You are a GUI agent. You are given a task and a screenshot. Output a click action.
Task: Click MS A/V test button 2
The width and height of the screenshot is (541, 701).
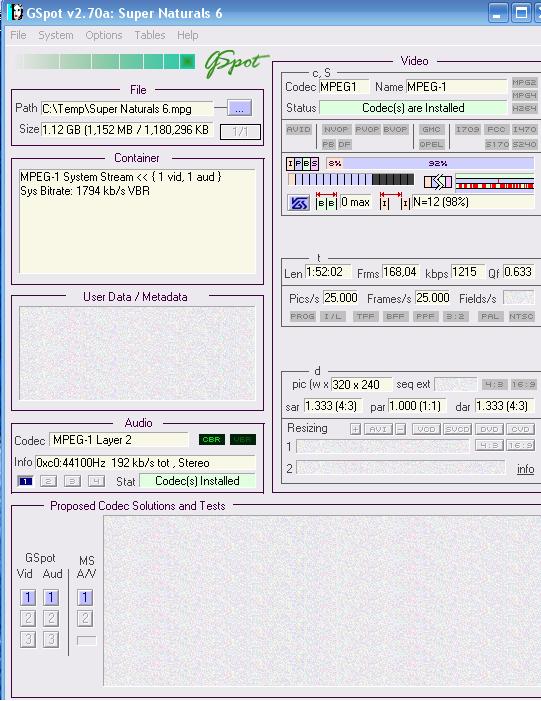coord(85,618)
